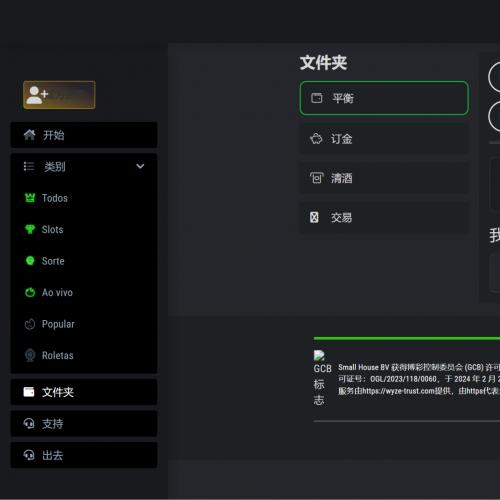Toggle the 类别 category list

(84, 166)
